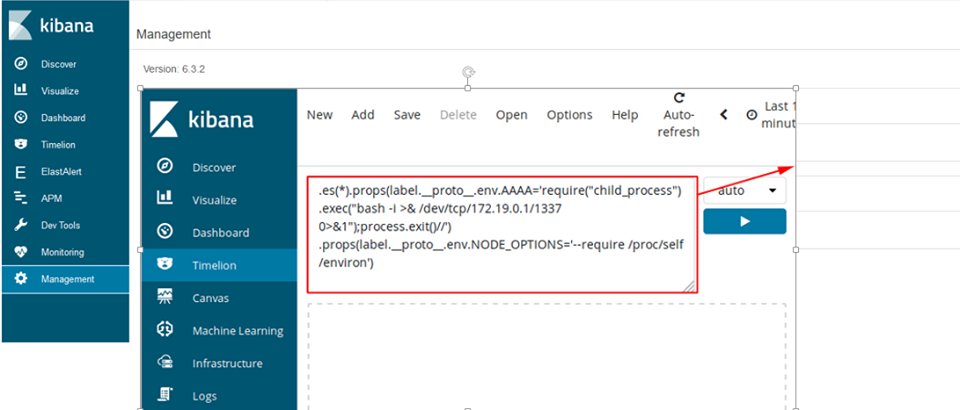Screen dimensions: 960x410
Task: Go to ElastAlert label in outer sidebar
Action: click(61, 172)
